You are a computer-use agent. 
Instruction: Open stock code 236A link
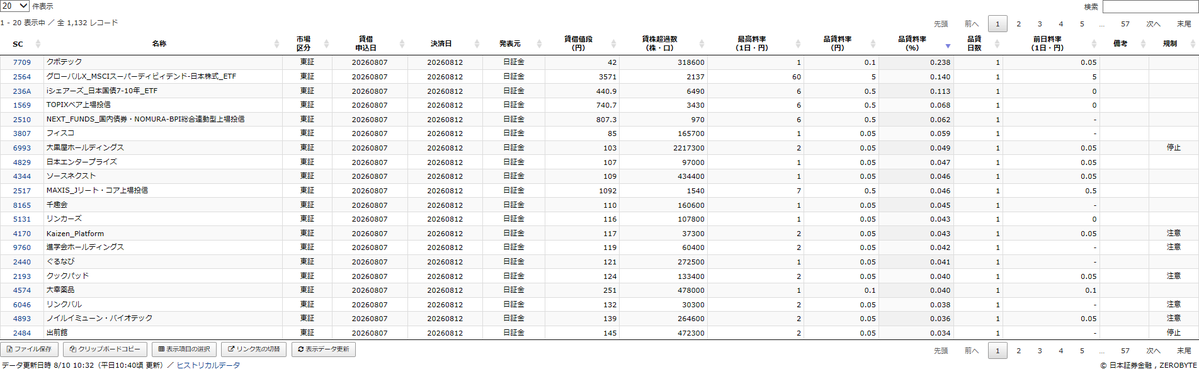[x=21, y=90]
